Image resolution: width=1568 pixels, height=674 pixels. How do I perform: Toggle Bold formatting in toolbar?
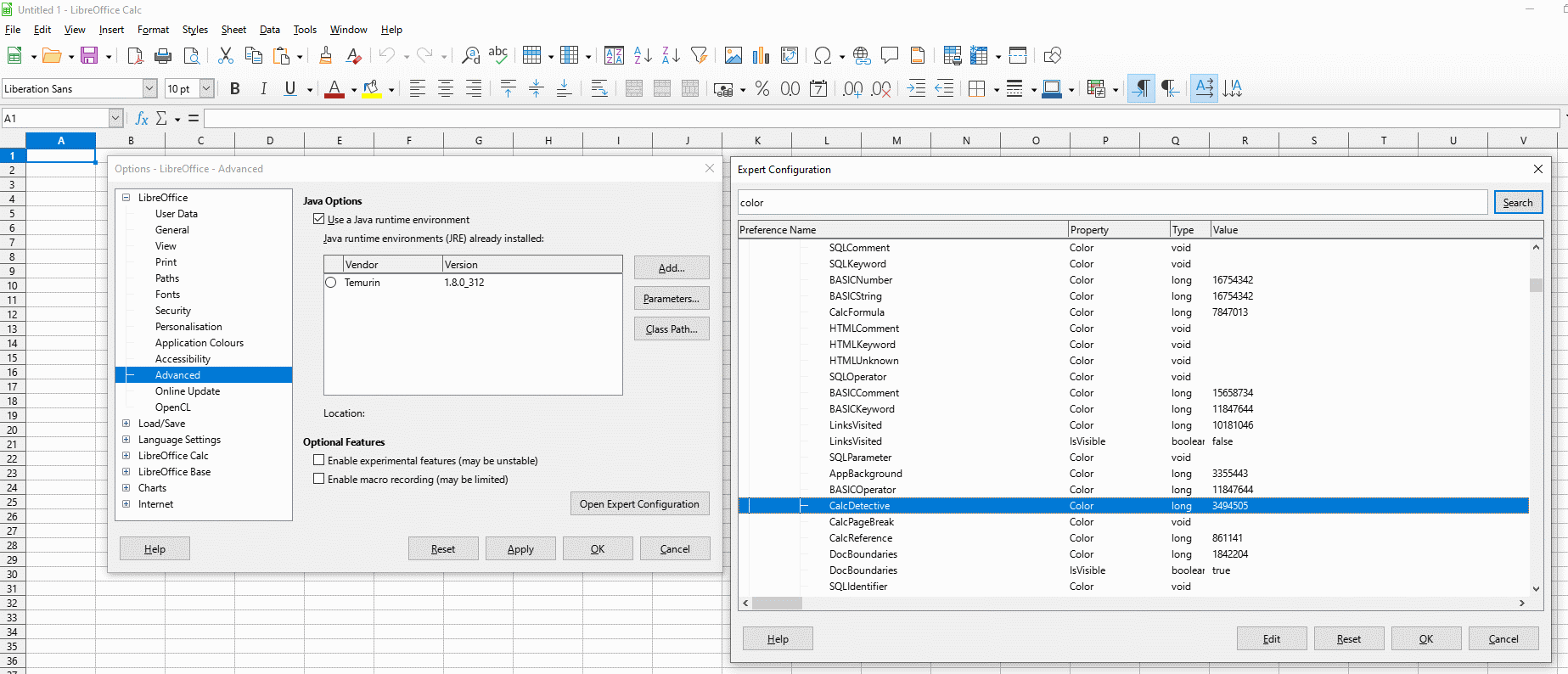click(235, 89)
